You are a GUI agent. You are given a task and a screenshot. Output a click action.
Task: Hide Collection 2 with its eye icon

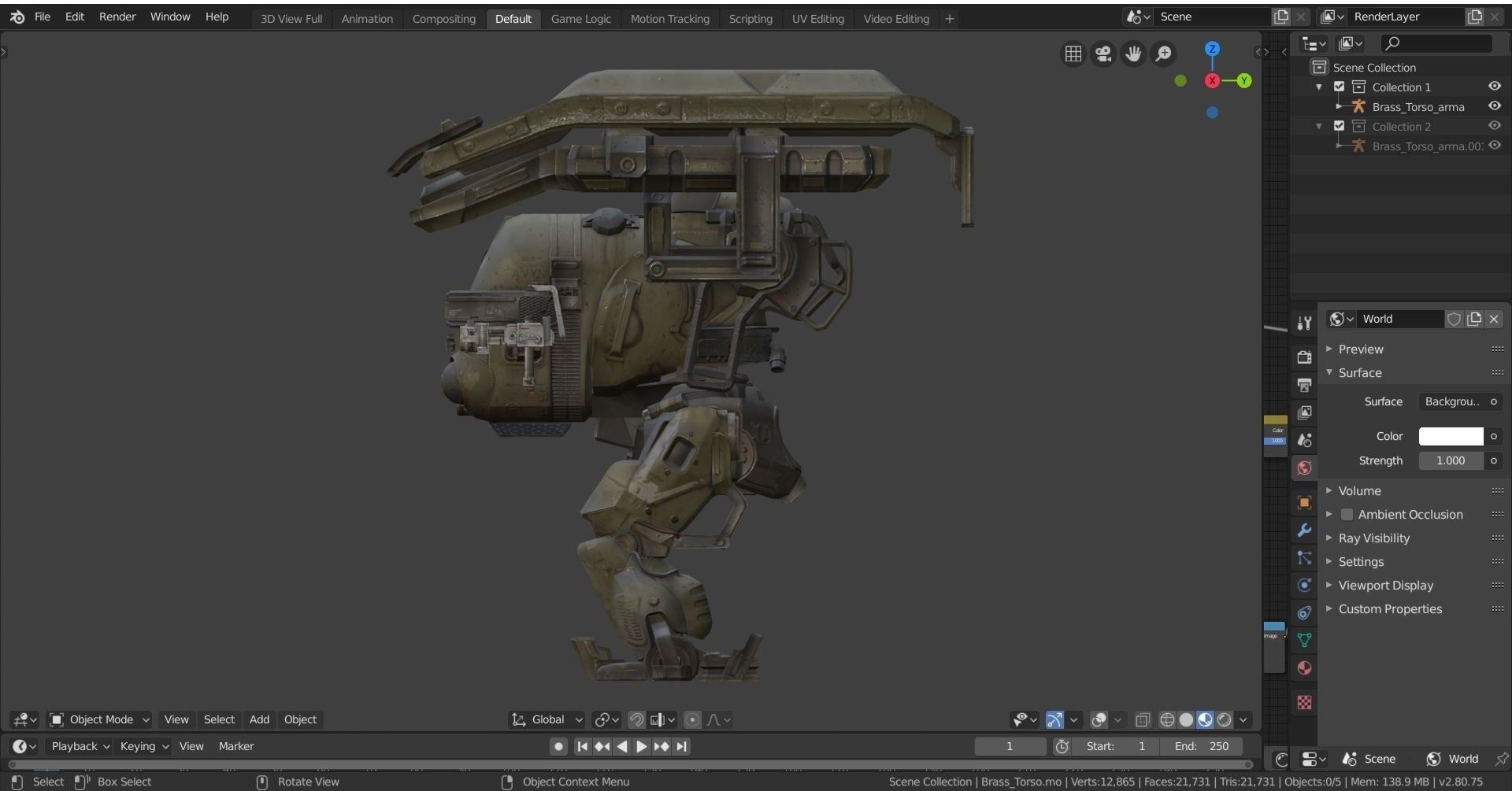pyautogui.click(x=1494, y=126)
